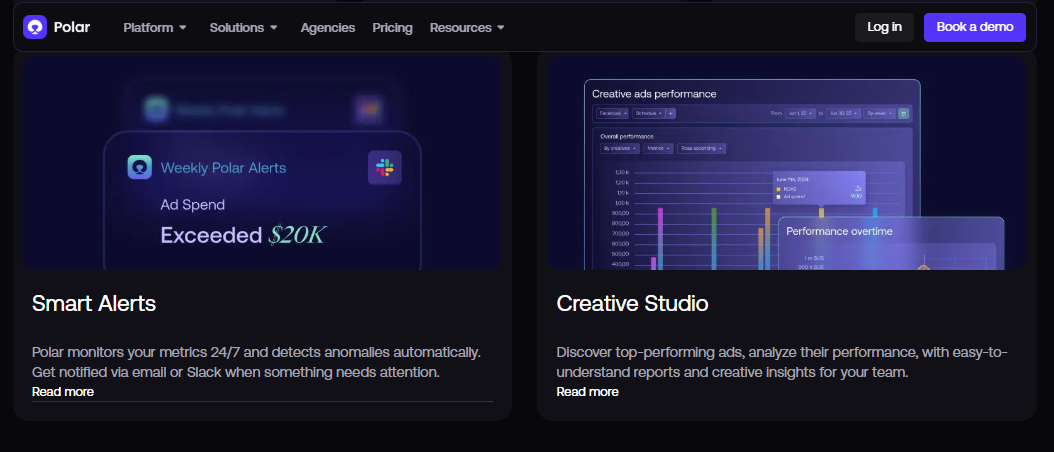Click the green calendar icon in the chart
1054x452 pixels.
coord(903,114)
